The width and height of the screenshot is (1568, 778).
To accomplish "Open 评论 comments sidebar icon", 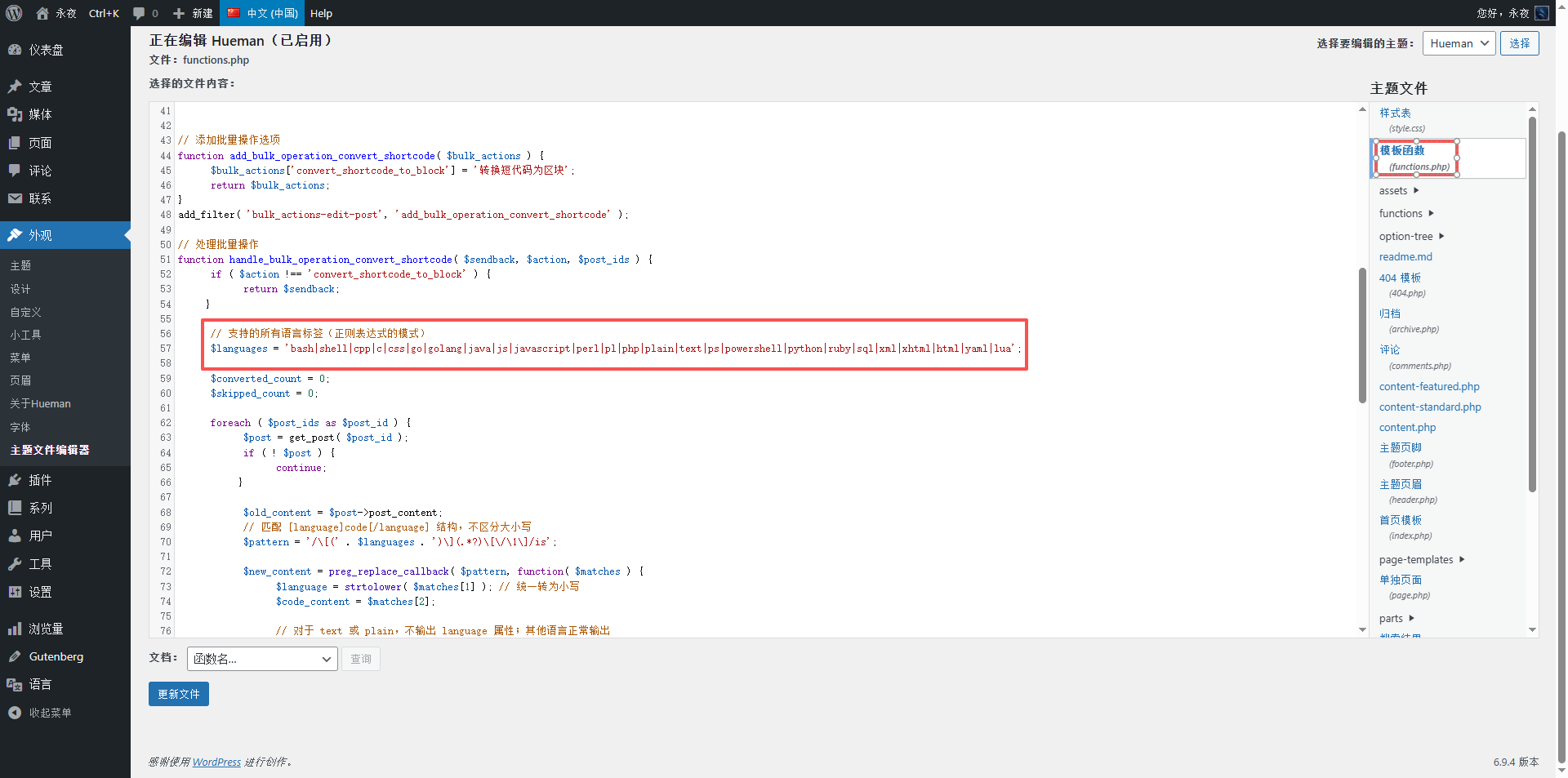I will pyautogui.click(x=15, y=171).
